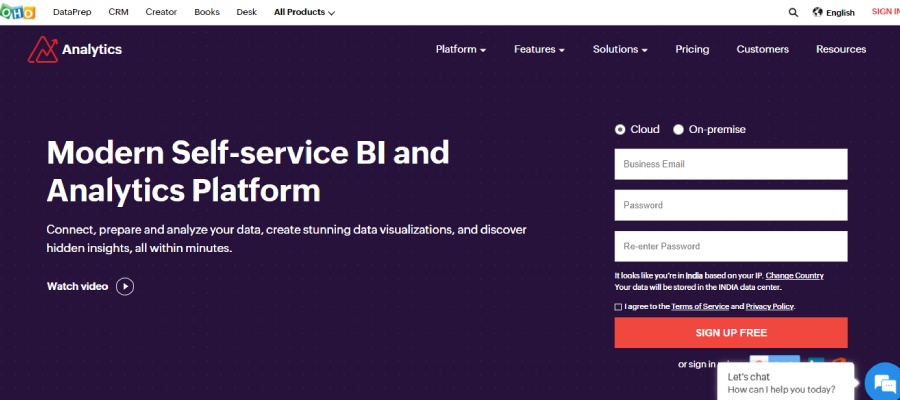Select the On-premise radio option
The image size is (900, 400).
click(x=679, y=129)
